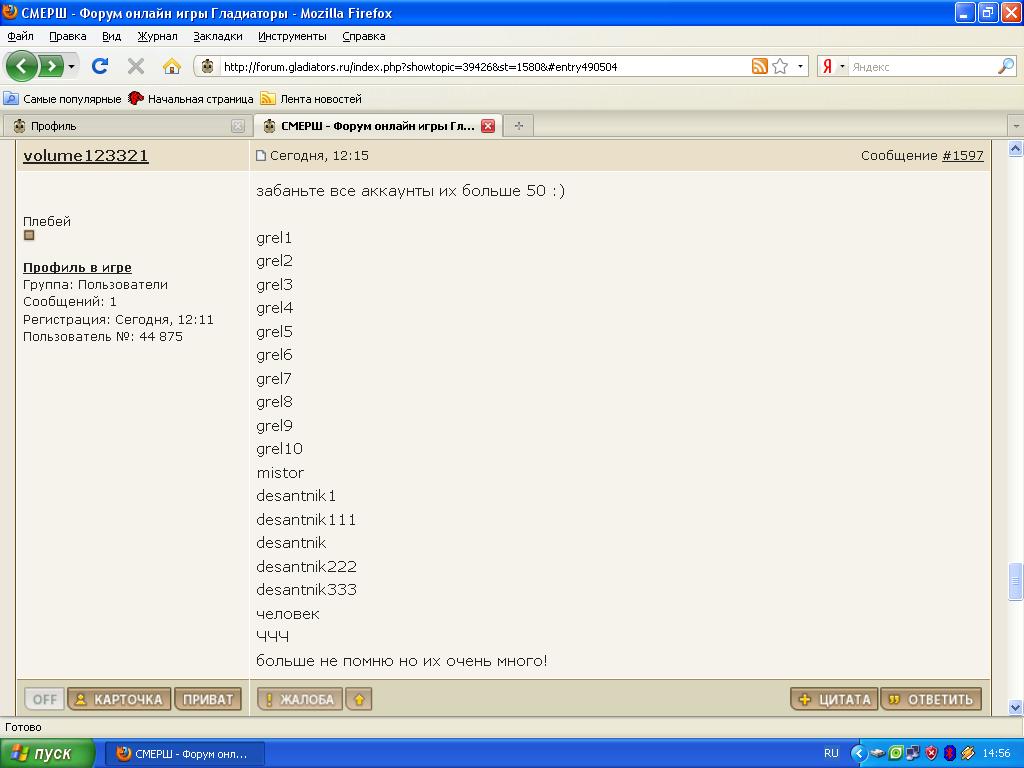Open the volume123321 user profile link

click(86, 156)
